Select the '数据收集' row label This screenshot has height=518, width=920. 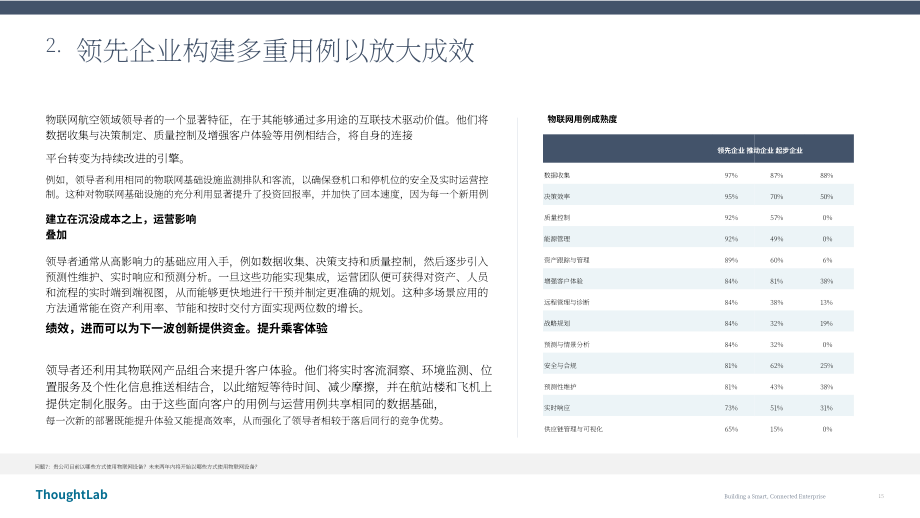[557, 175]
